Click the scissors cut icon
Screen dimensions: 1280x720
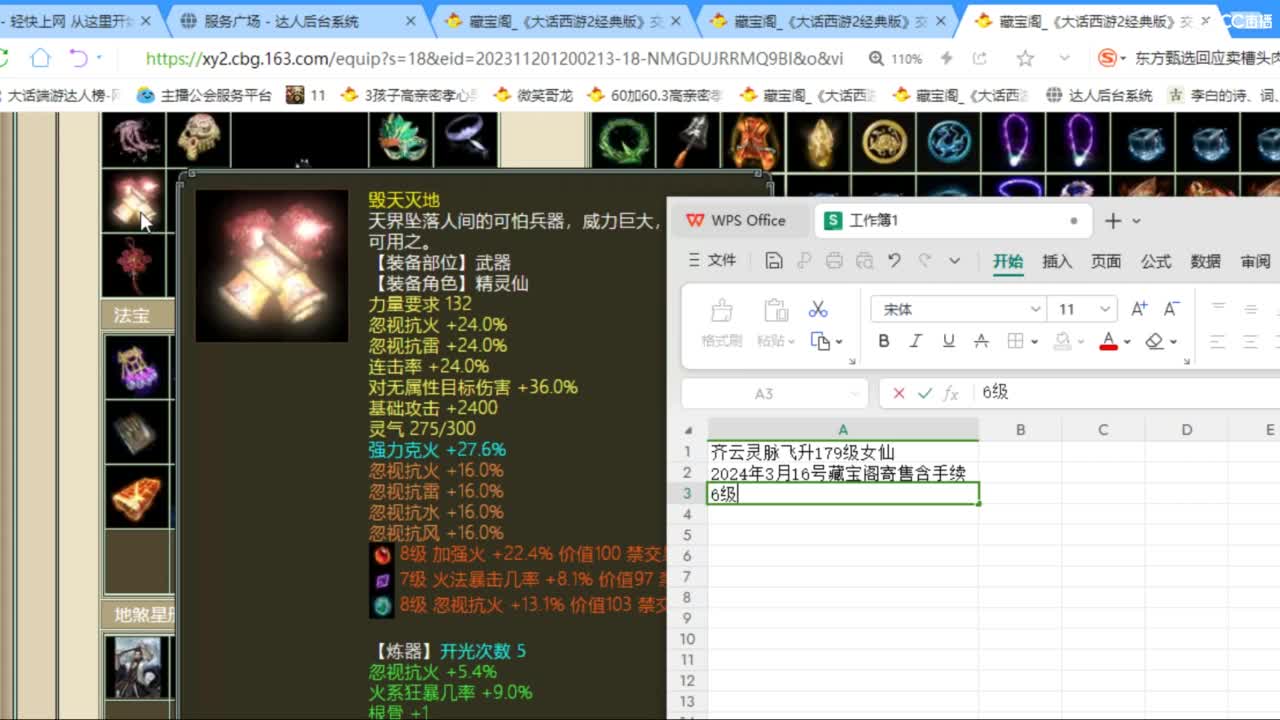818,309
